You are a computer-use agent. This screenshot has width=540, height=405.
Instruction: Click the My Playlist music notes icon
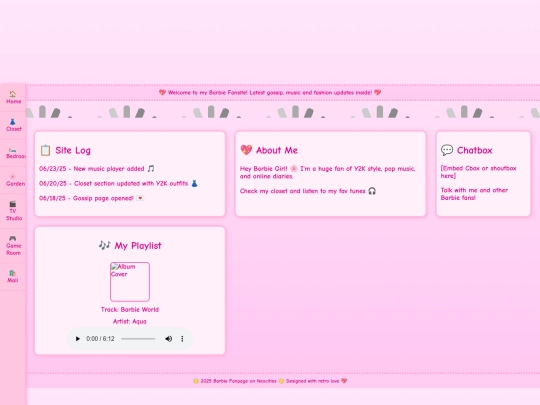[x=105, y=245]
